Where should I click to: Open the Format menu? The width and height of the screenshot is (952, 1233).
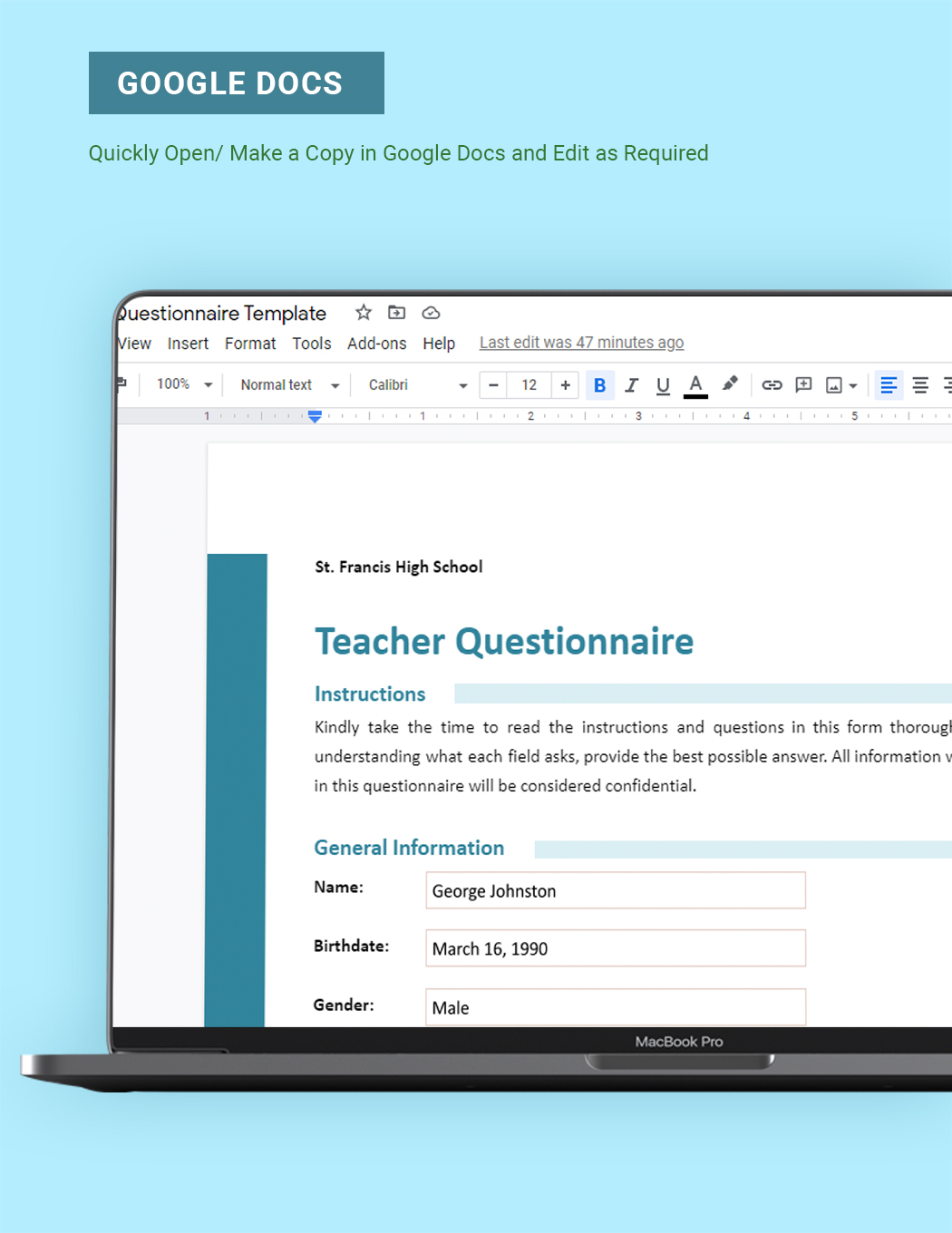(x=250, y=344)
